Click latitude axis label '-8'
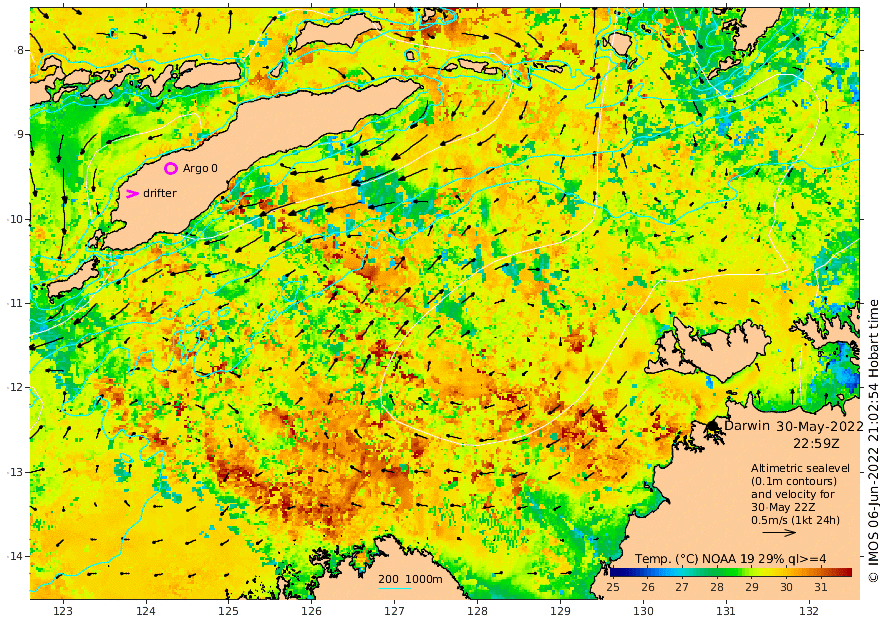Screen dimensions: 880x630 (20, 50)
